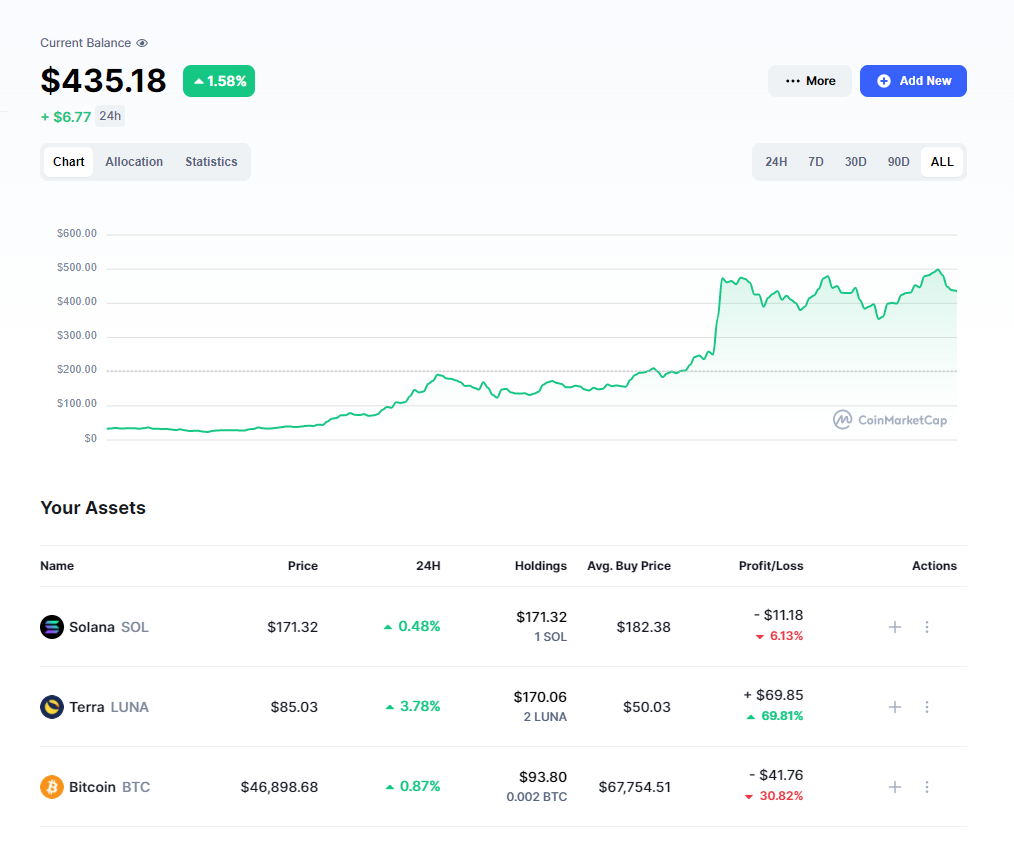Viewport: 1014px width, 852px height.
Task: Switch to the Statistics tab
Action: pyautogui.click(x=211, y=162)
